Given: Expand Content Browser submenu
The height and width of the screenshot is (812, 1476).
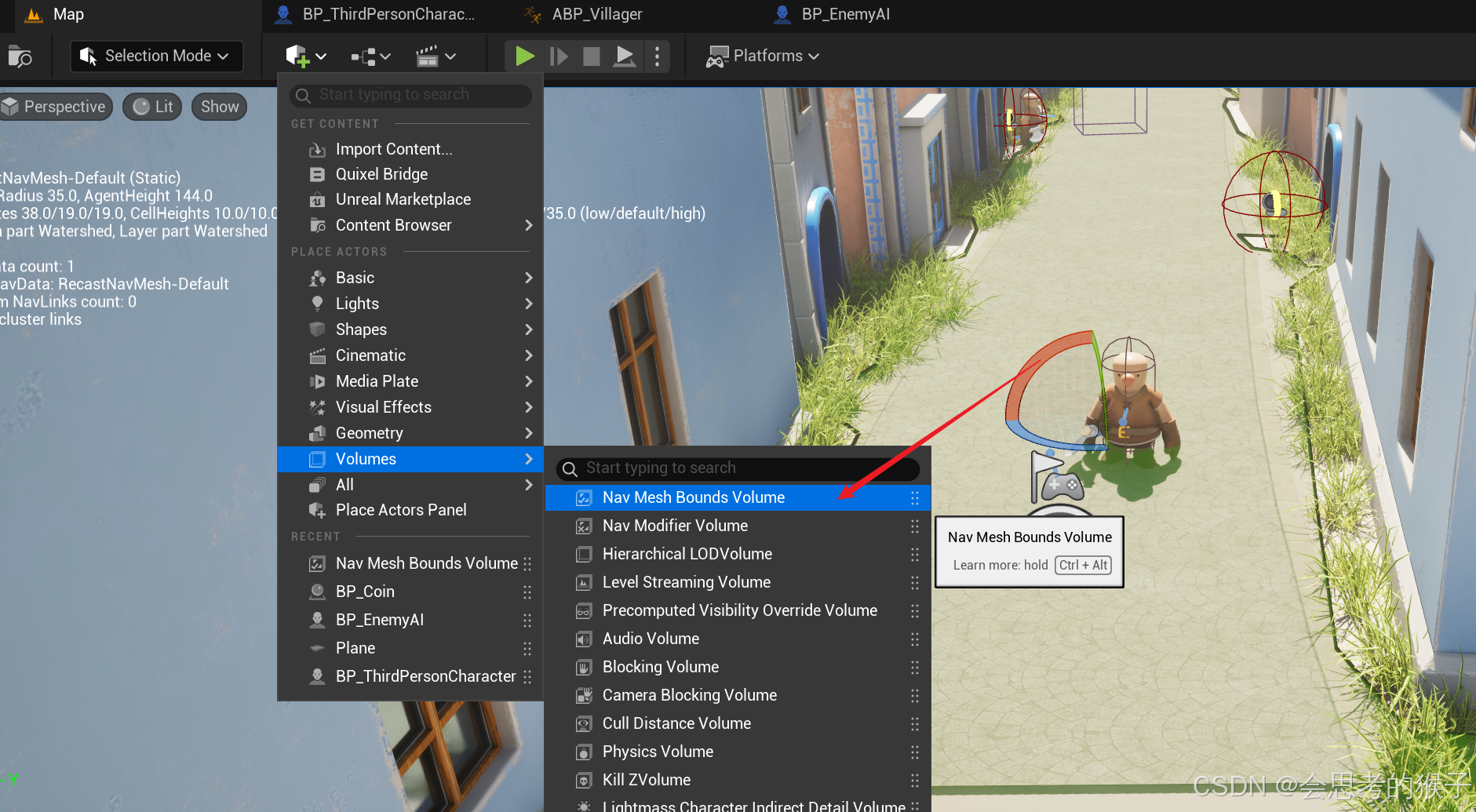Looking at the screenshot, I should 410,225.
